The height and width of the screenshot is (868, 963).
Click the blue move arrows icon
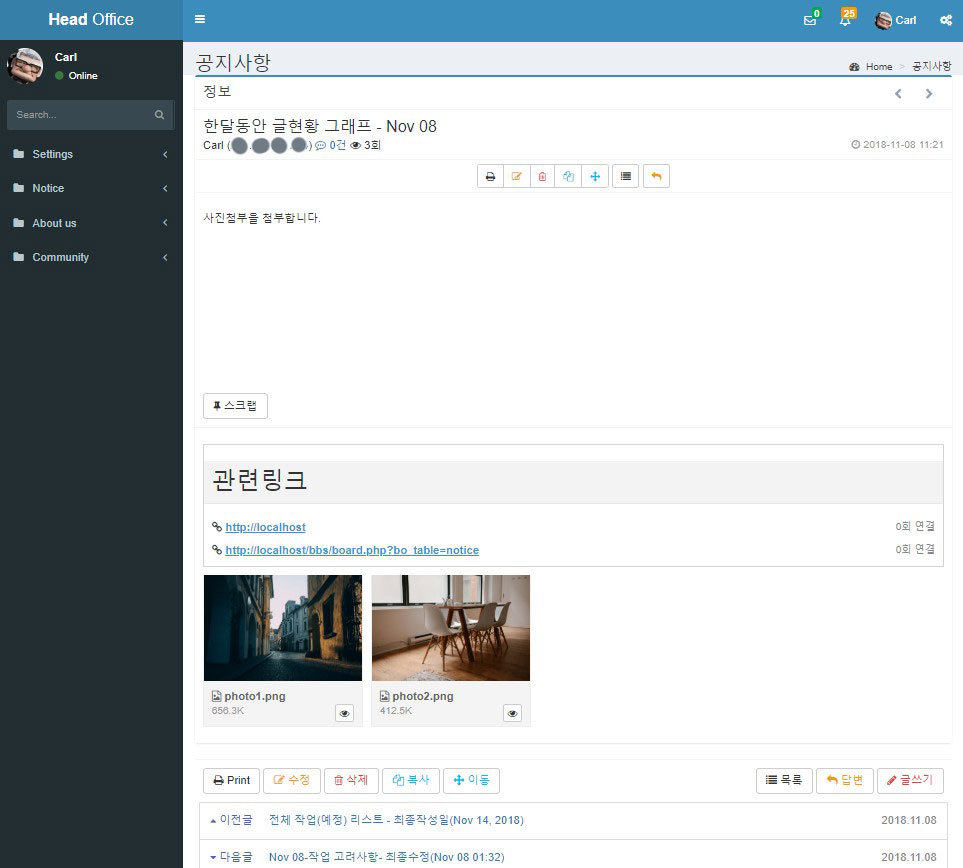(595, 176)
